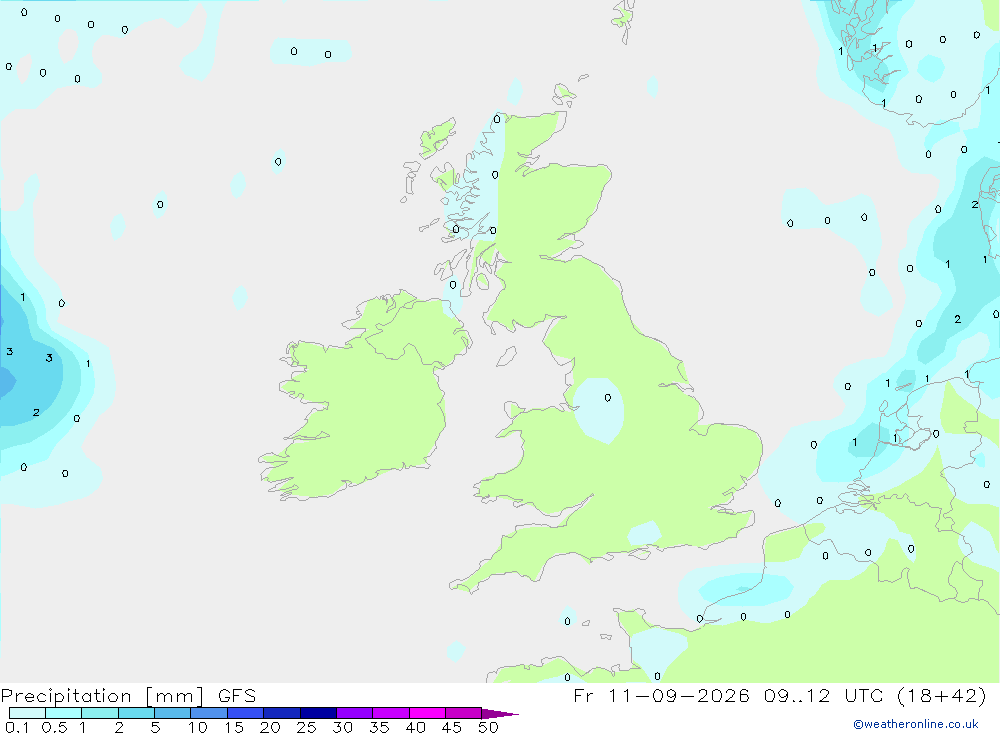
Task: Click the 5–10 mm legend swatch
Action: click(x=173, y=713)
